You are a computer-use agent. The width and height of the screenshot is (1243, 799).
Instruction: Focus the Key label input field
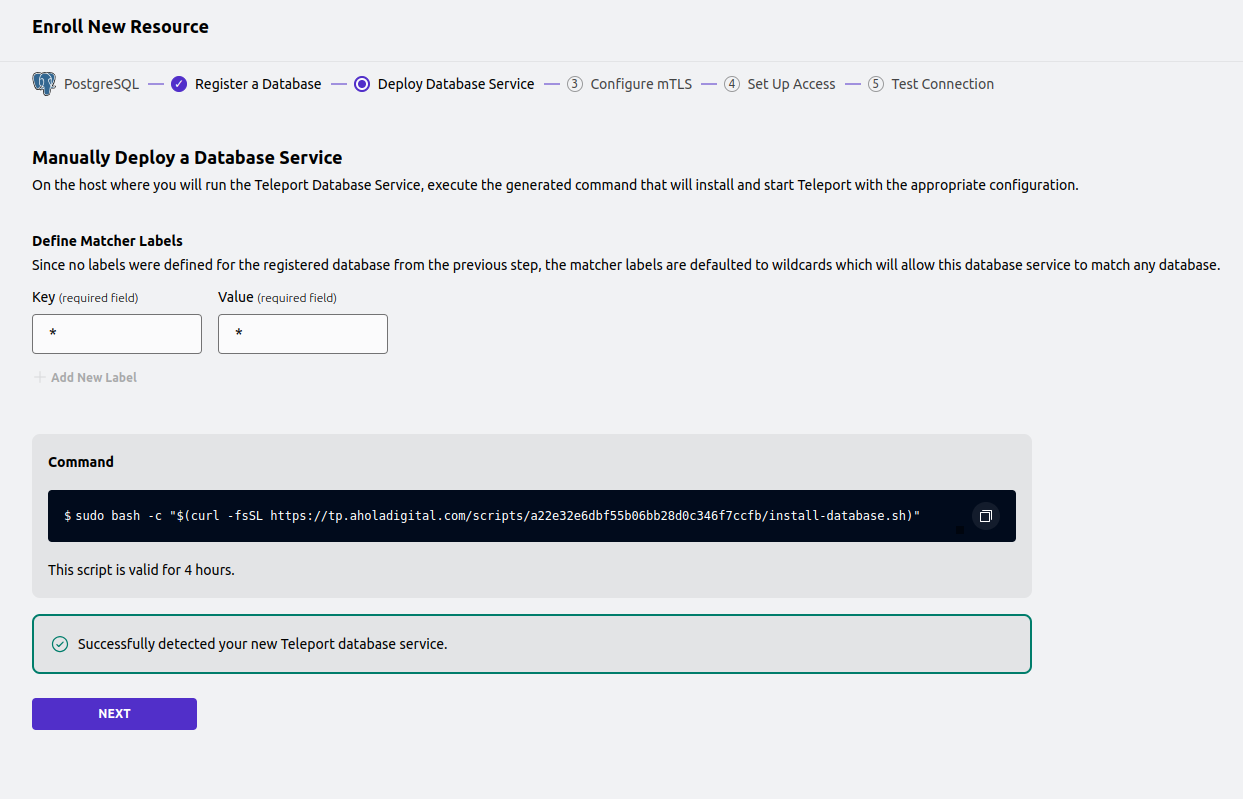coord(117,334)
